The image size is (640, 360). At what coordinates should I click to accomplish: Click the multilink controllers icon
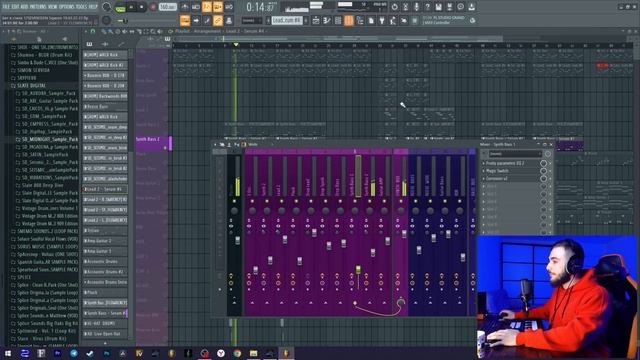click(x=229, y=20)
